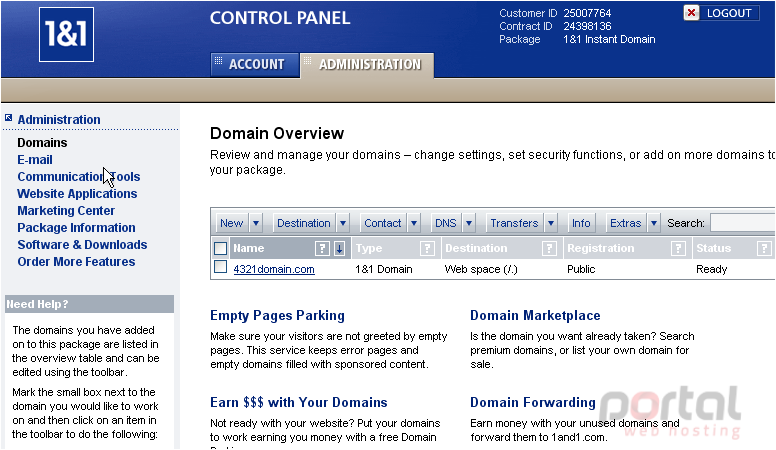
Task: Click the Contract ID 24398136 value
Action: [x=587, y=26]
